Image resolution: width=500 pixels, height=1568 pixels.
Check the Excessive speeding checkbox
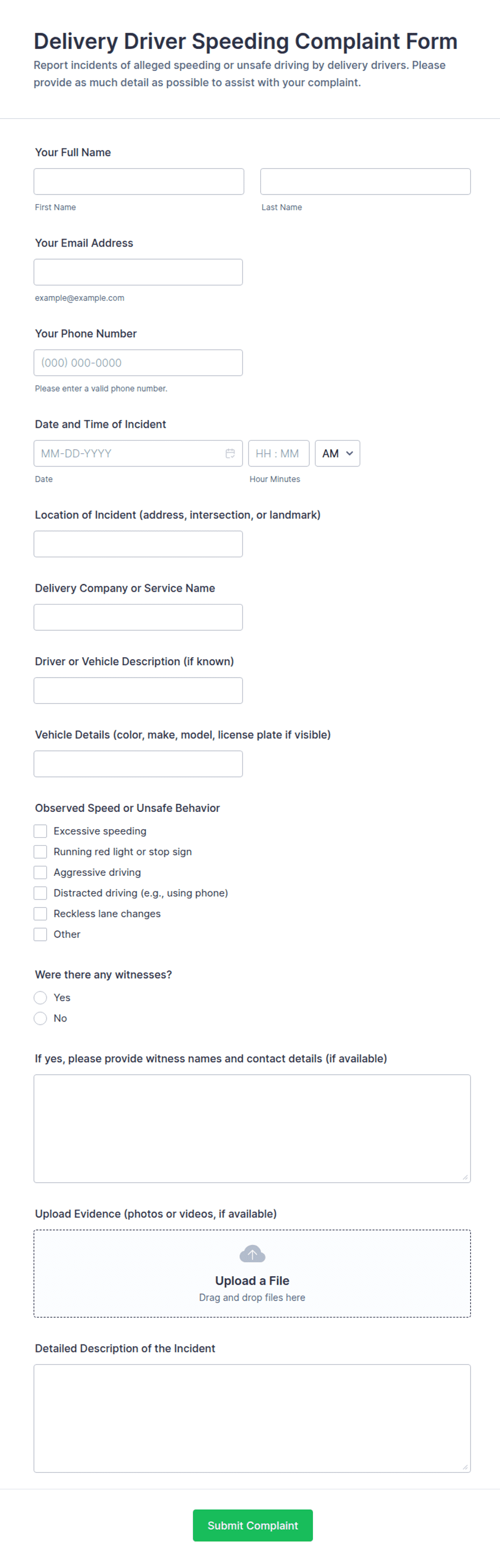(41, 831)
